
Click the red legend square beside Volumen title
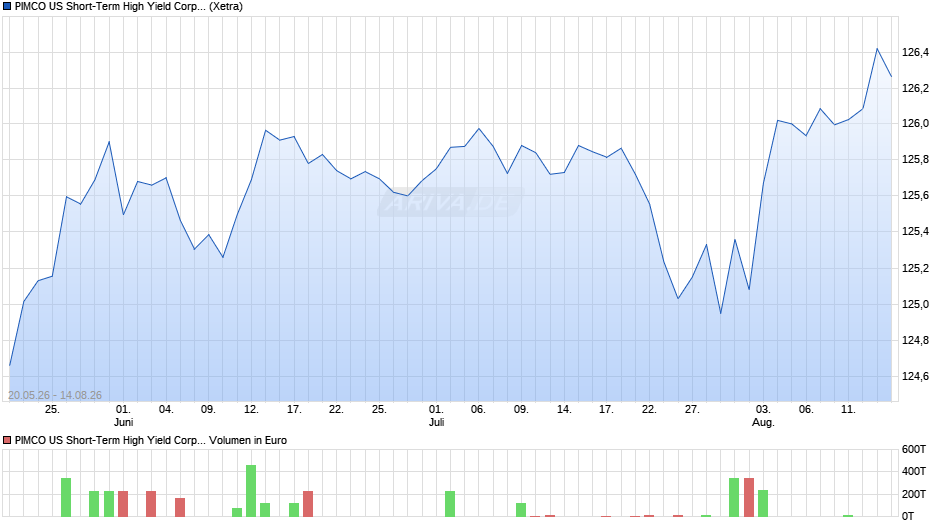(7, 440)
